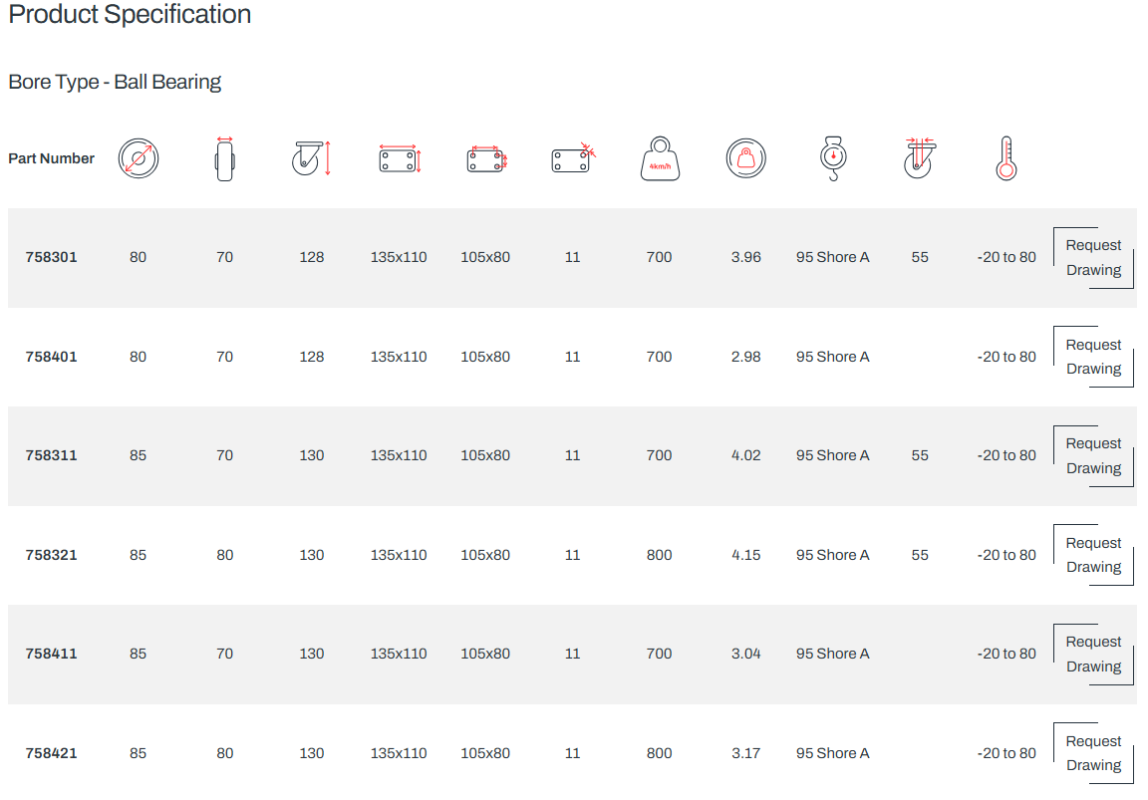Image resolution: width=1148 pixels, height=800 pixels.
Task: Click the wheel diameter column icon
Action: pos(138,158)
